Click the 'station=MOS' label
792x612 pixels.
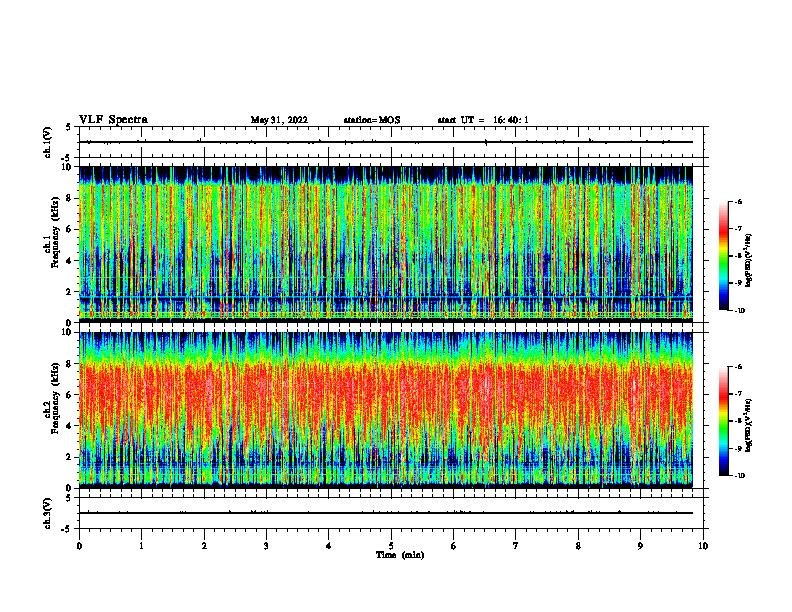click(372, 120)
